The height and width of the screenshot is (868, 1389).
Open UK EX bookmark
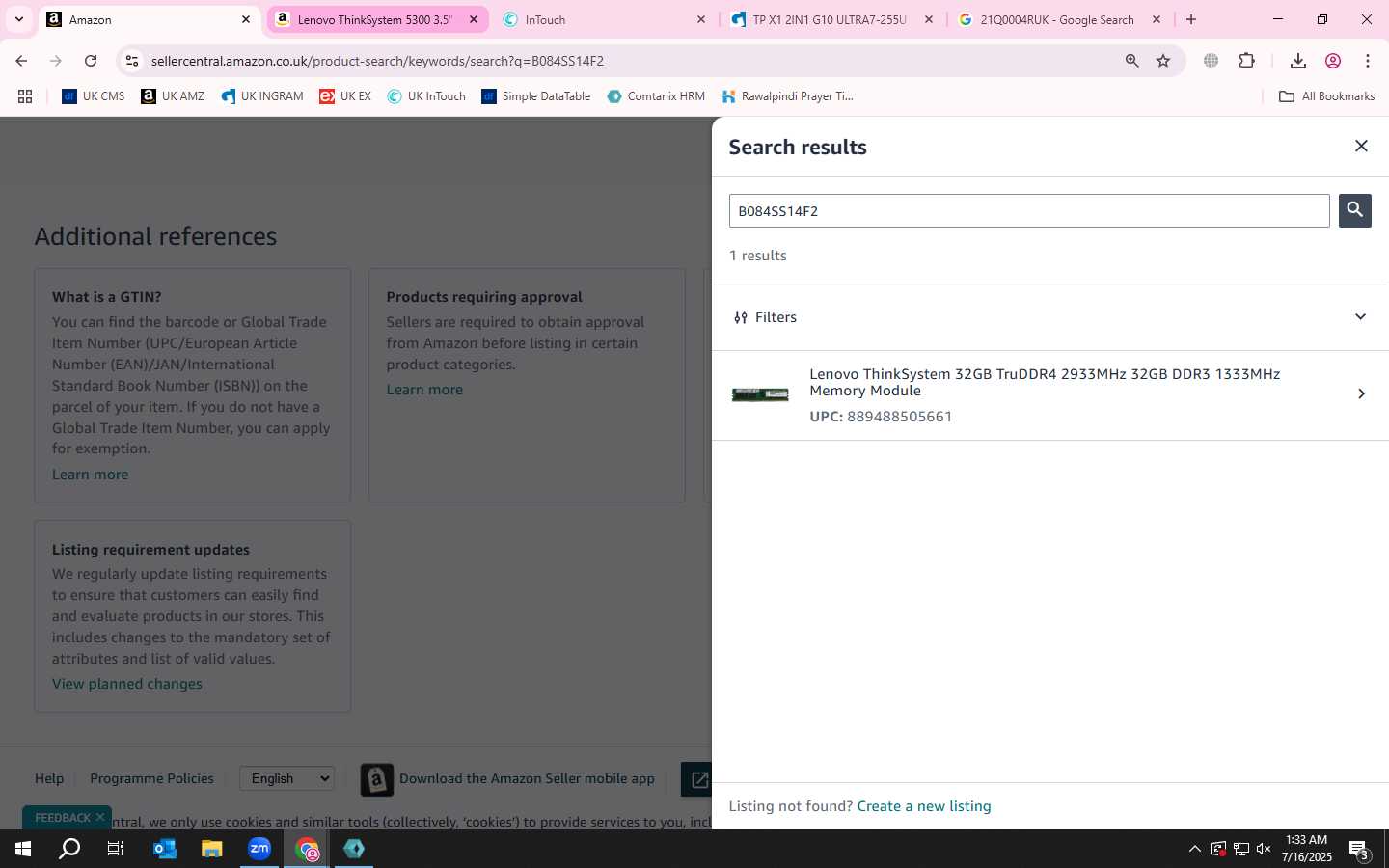tap(345, 96)
